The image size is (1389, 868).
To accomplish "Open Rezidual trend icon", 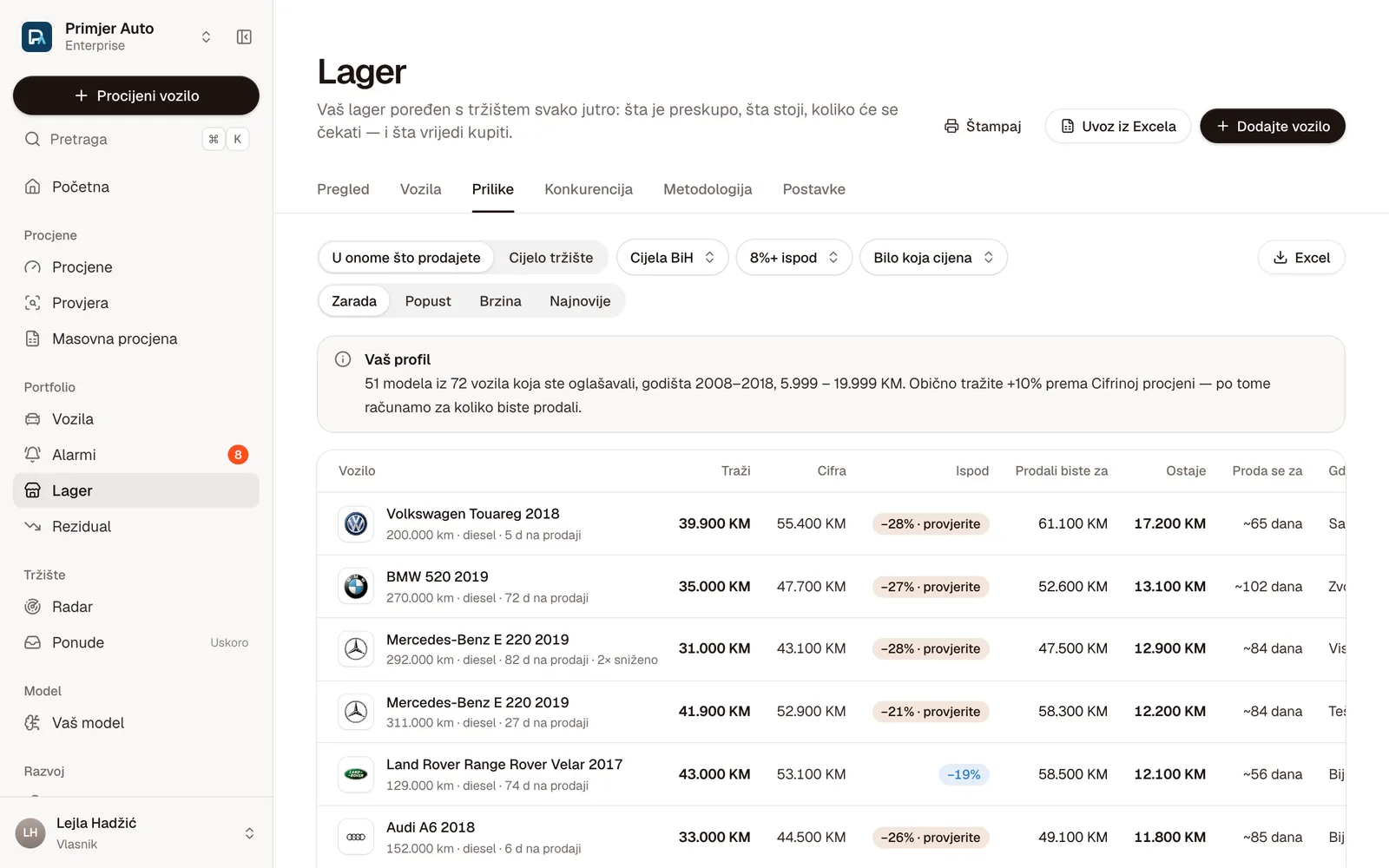I will coord(33,526).
